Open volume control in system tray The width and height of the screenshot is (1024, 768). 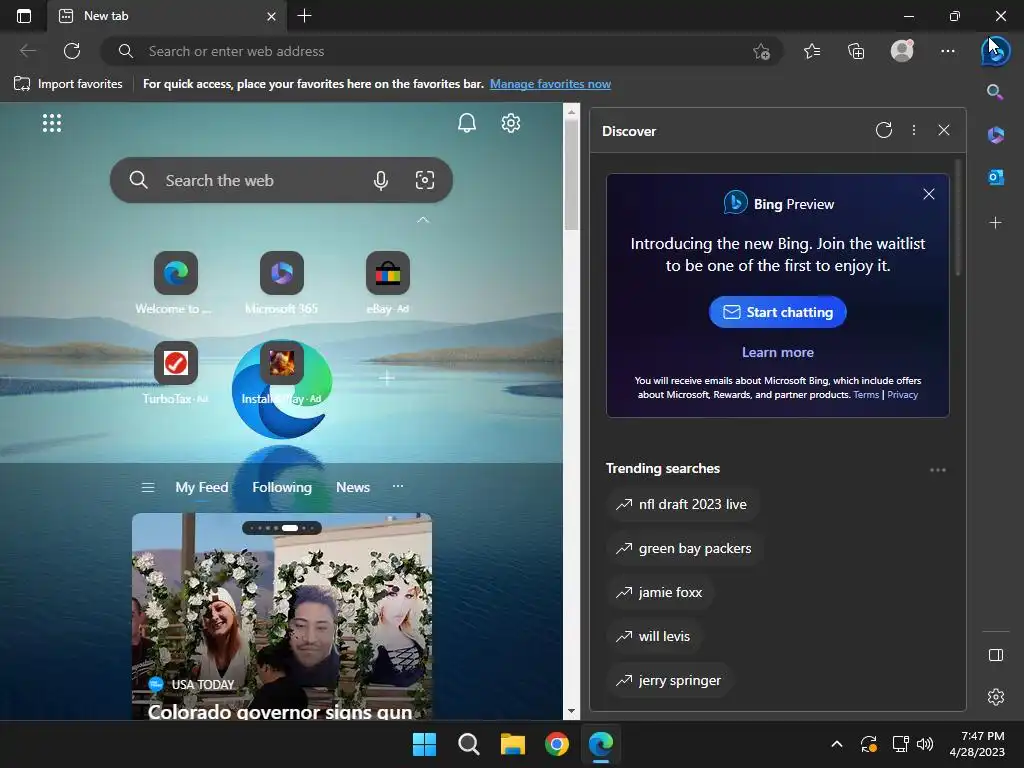[x=925, y=744]
